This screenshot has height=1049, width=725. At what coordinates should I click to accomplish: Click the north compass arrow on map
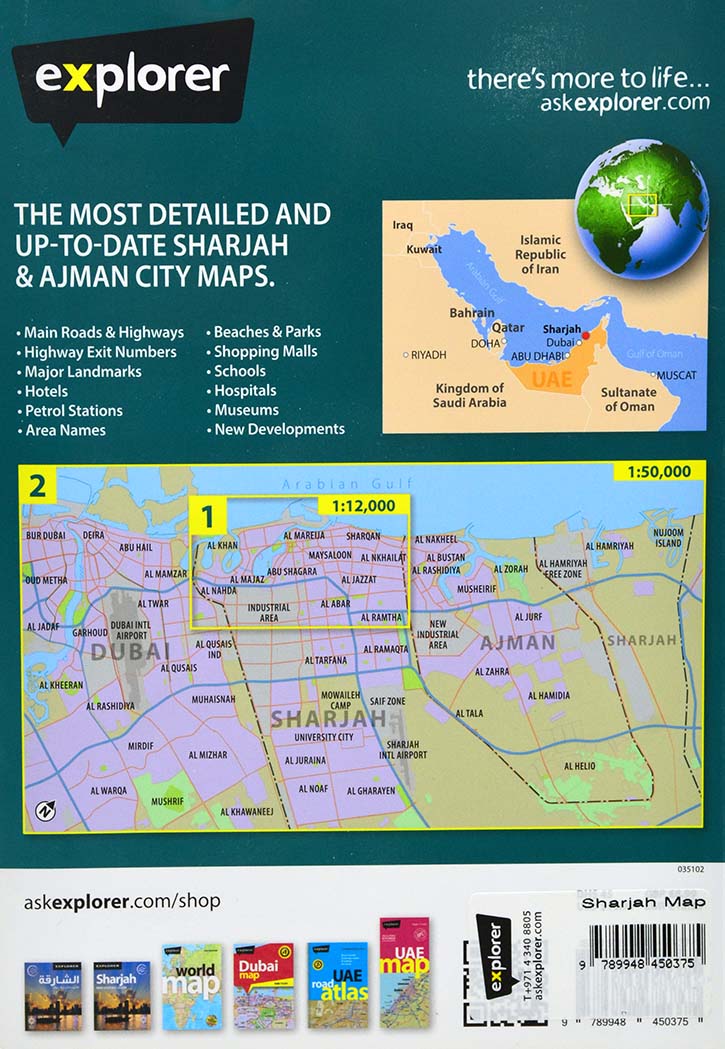(45, 811)
